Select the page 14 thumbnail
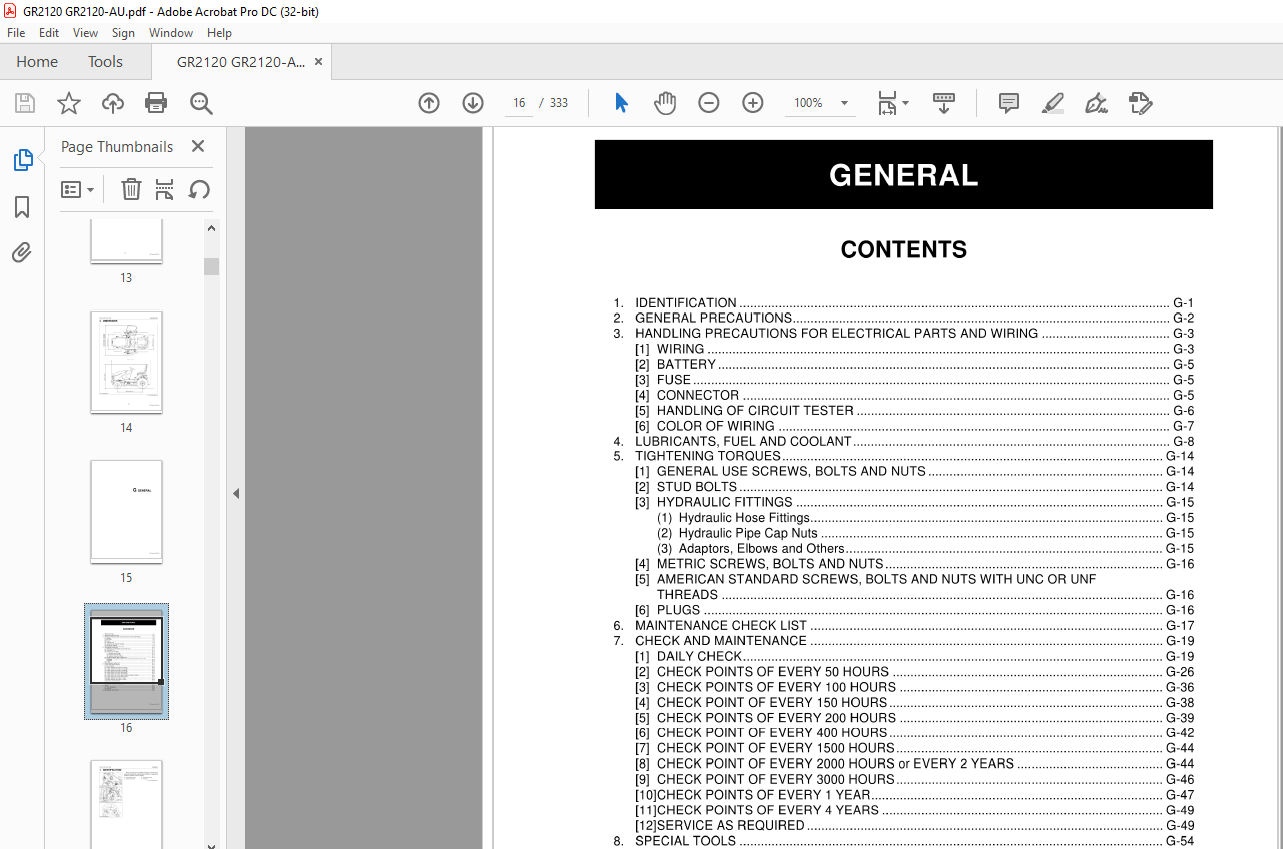Viewport: 1283px width, 849px height. (126, 362)
